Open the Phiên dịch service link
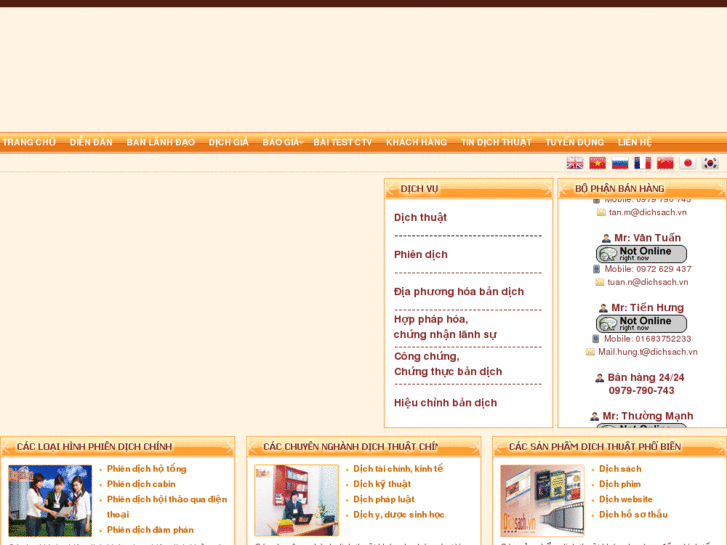The width and height of the screenshot is (727, 545). tap(421, 255)
